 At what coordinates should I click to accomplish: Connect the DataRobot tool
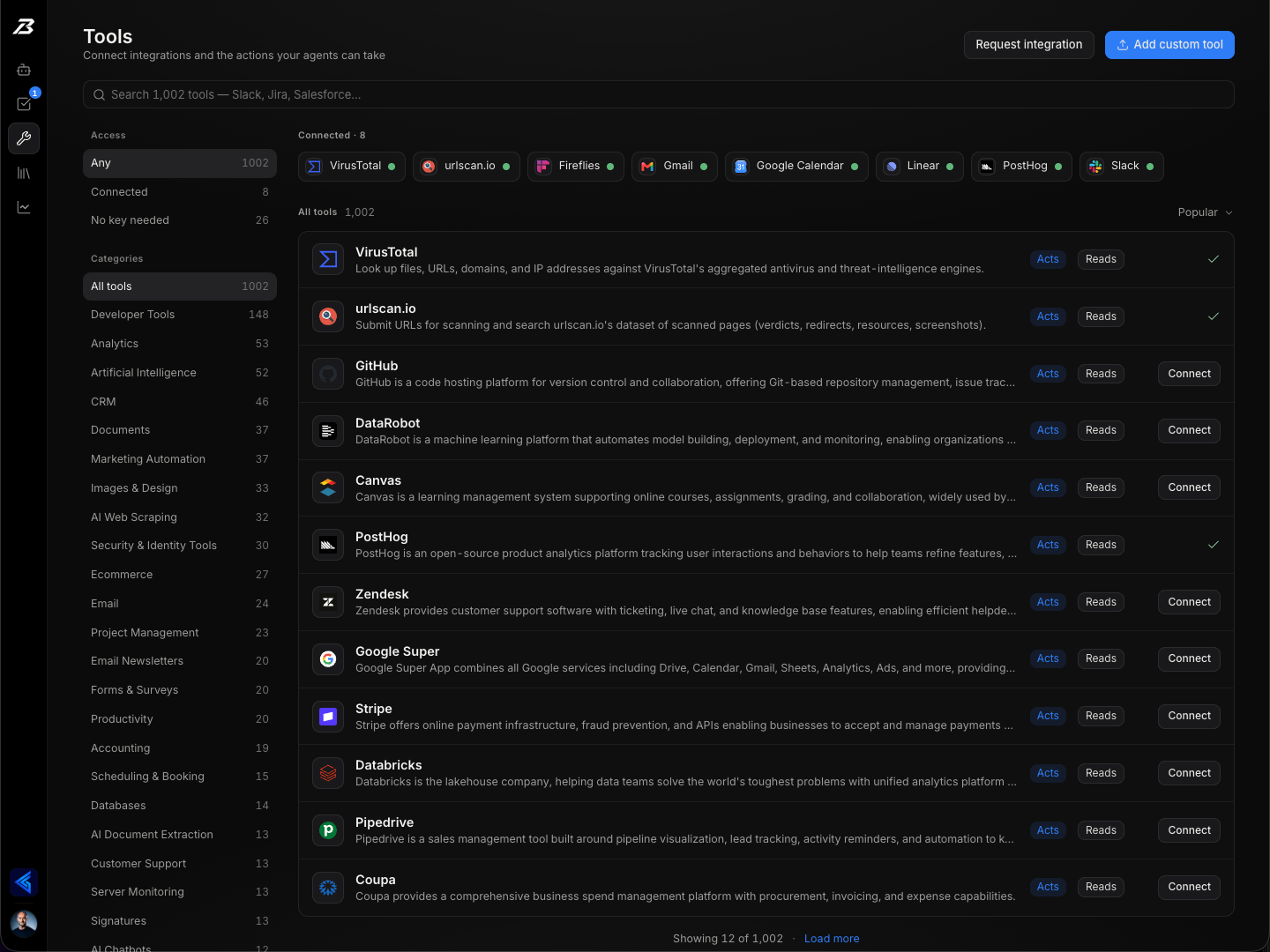point(1189,430)
